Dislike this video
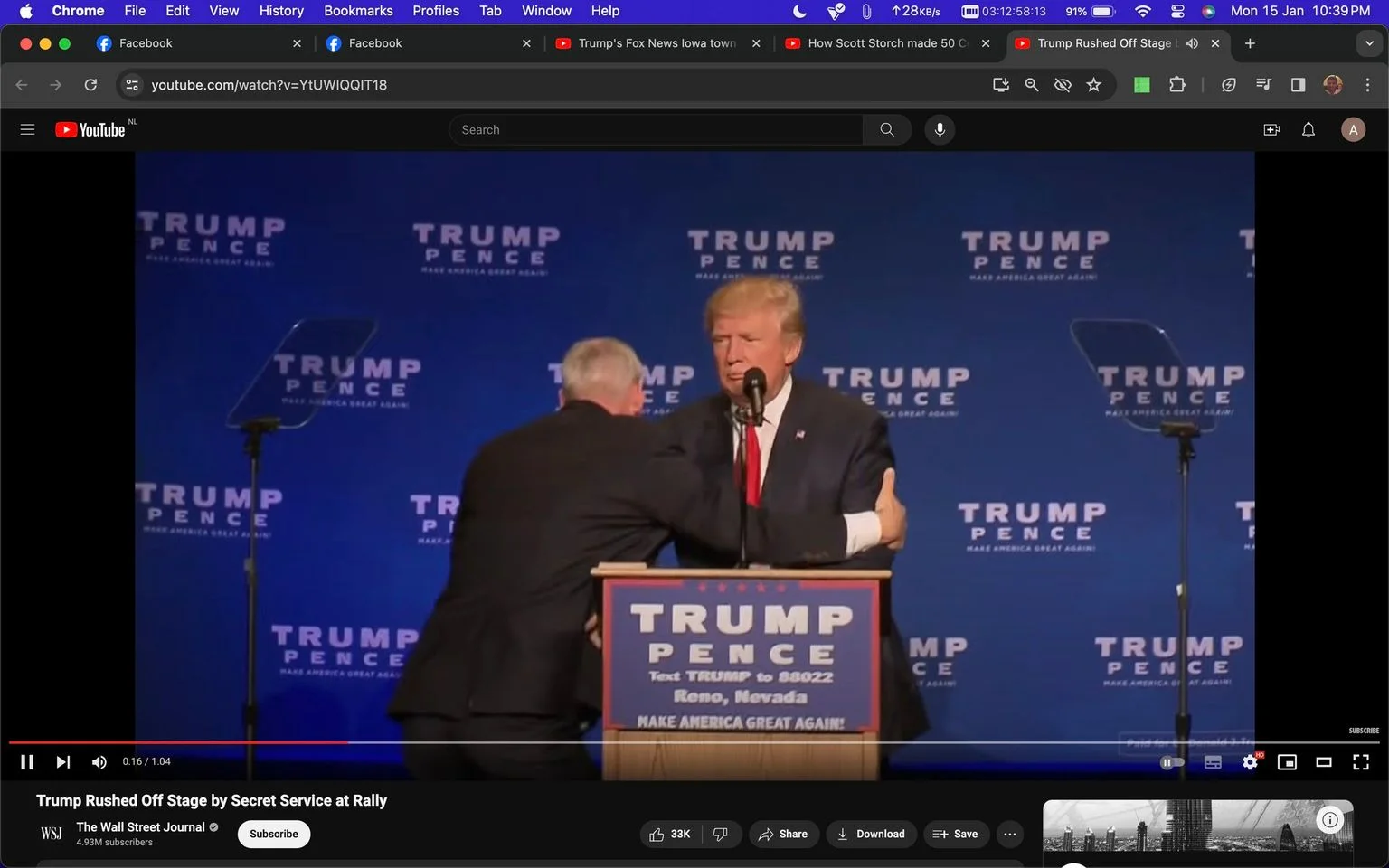 [721, 834]
